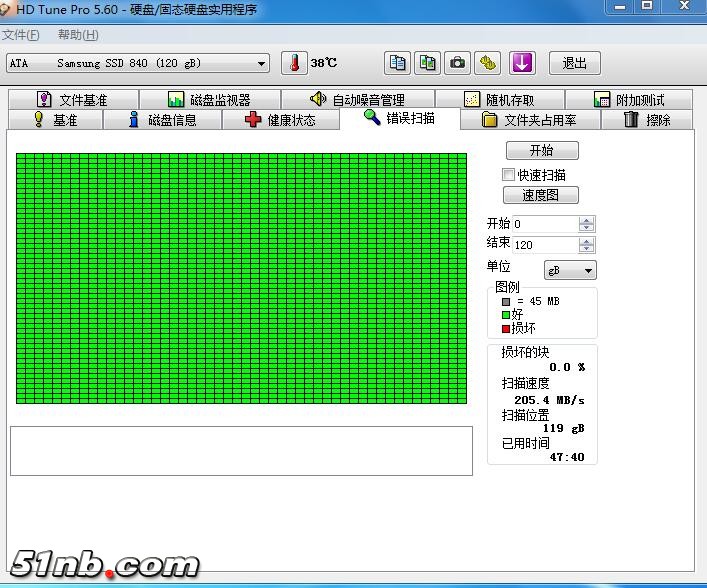Screen dimensions: 707x588
Task: Click the copy screenshot to clipboard icon
Action: point(428,63)
